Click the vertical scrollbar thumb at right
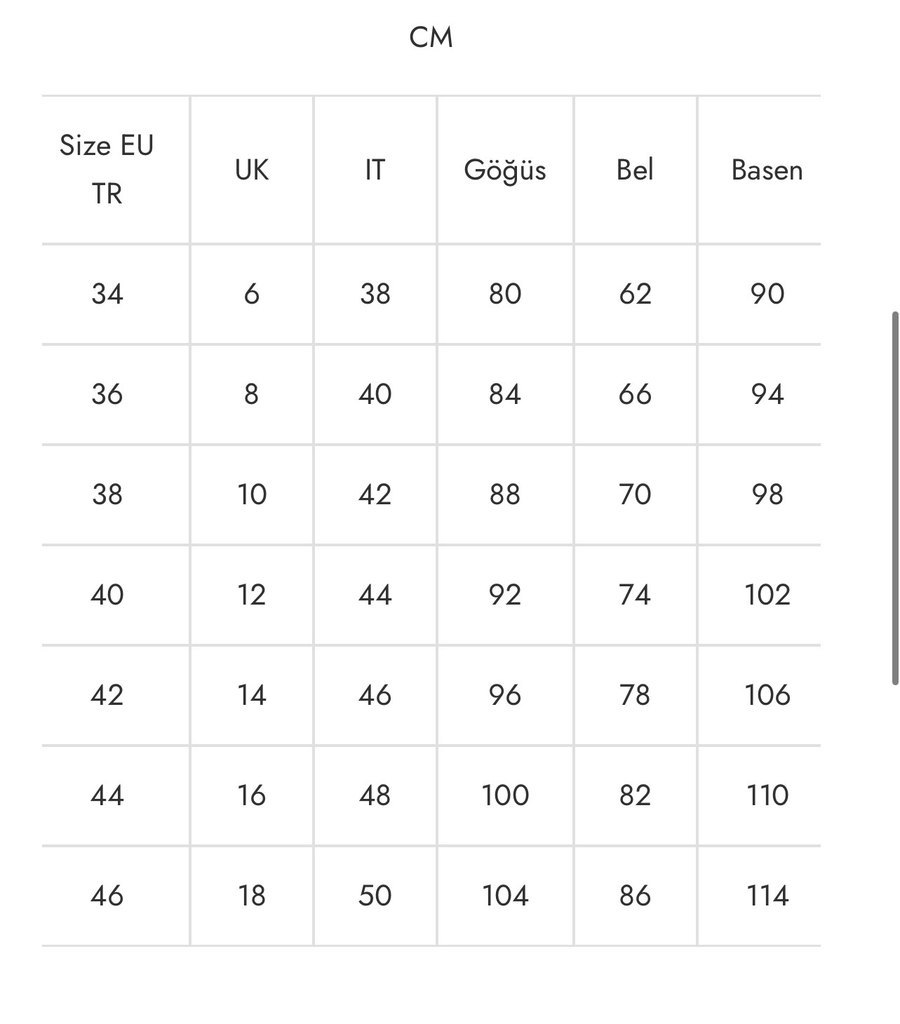Screen dimensions: 900x1024 tap(895, 498)
